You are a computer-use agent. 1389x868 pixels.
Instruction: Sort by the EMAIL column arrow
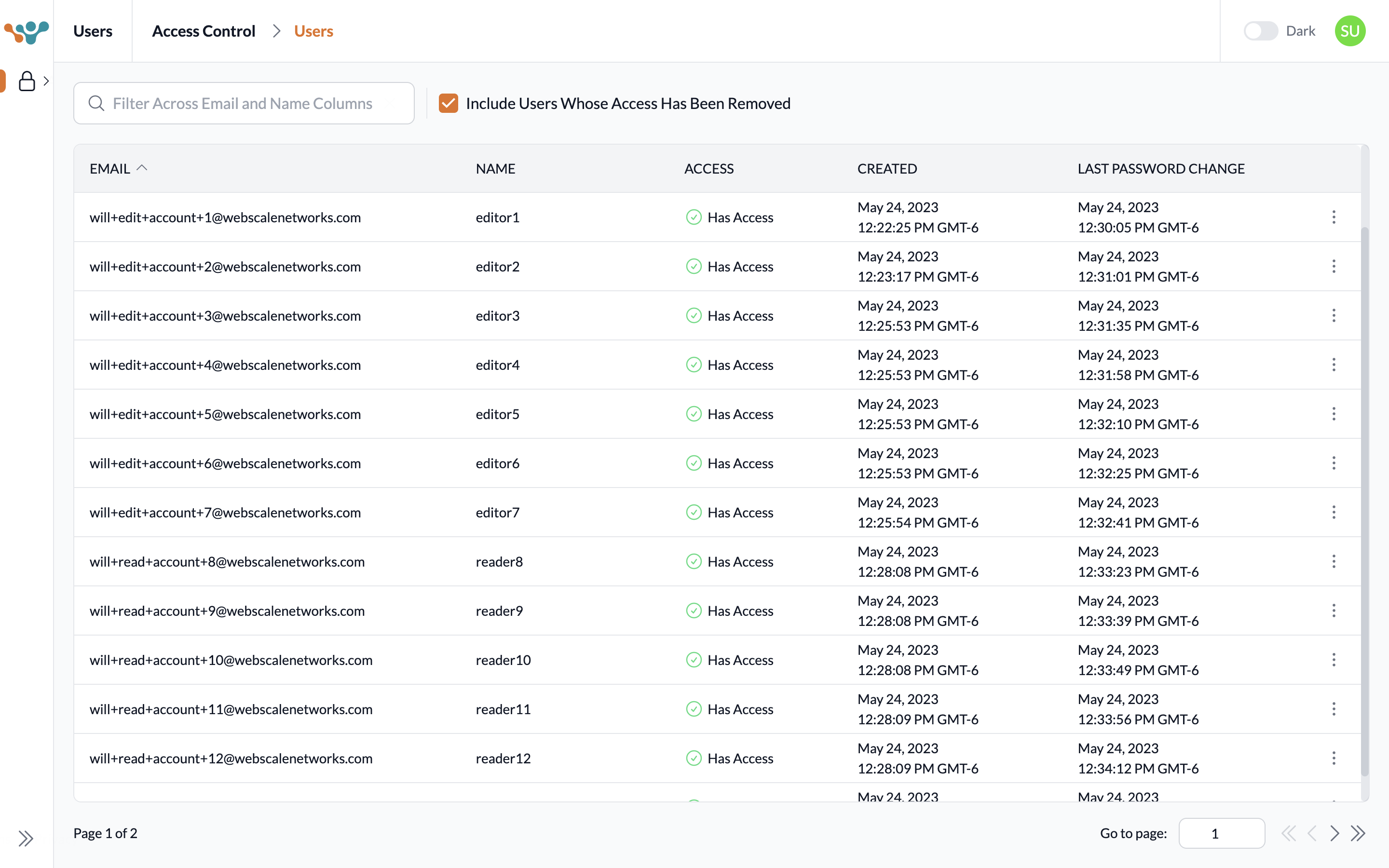pos(142,168)
